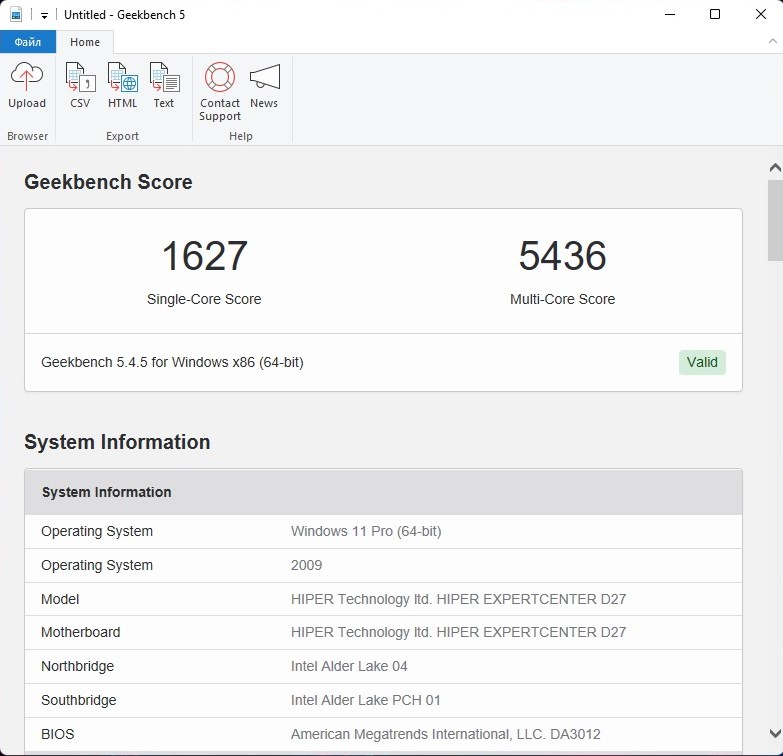
Task: Click the green Valid badge
Action: (x=702, y=362)
